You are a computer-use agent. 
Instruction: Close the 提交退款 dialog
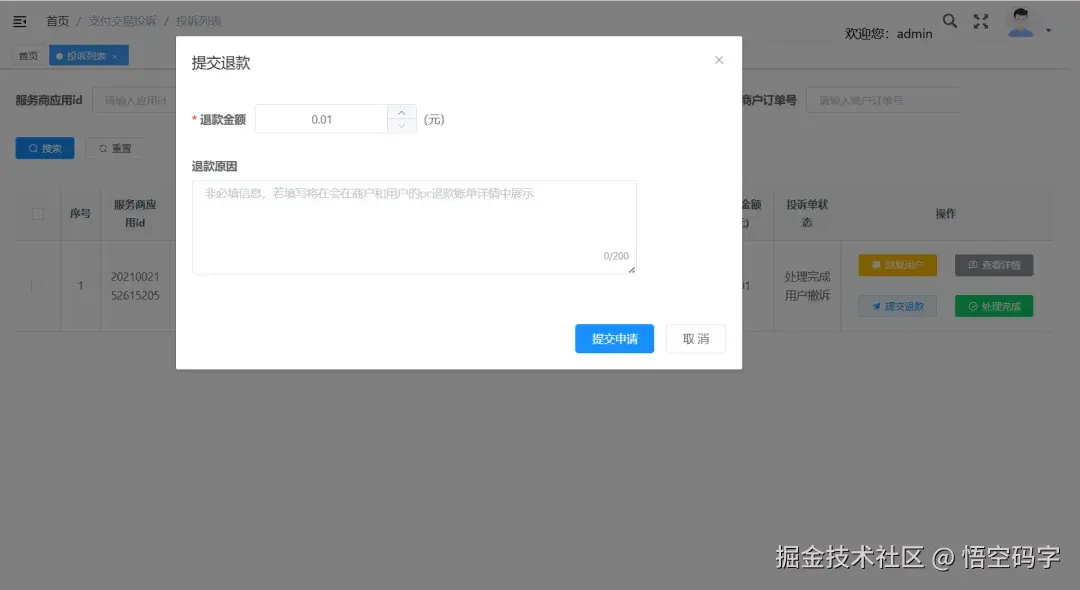(x=719, y=60)
